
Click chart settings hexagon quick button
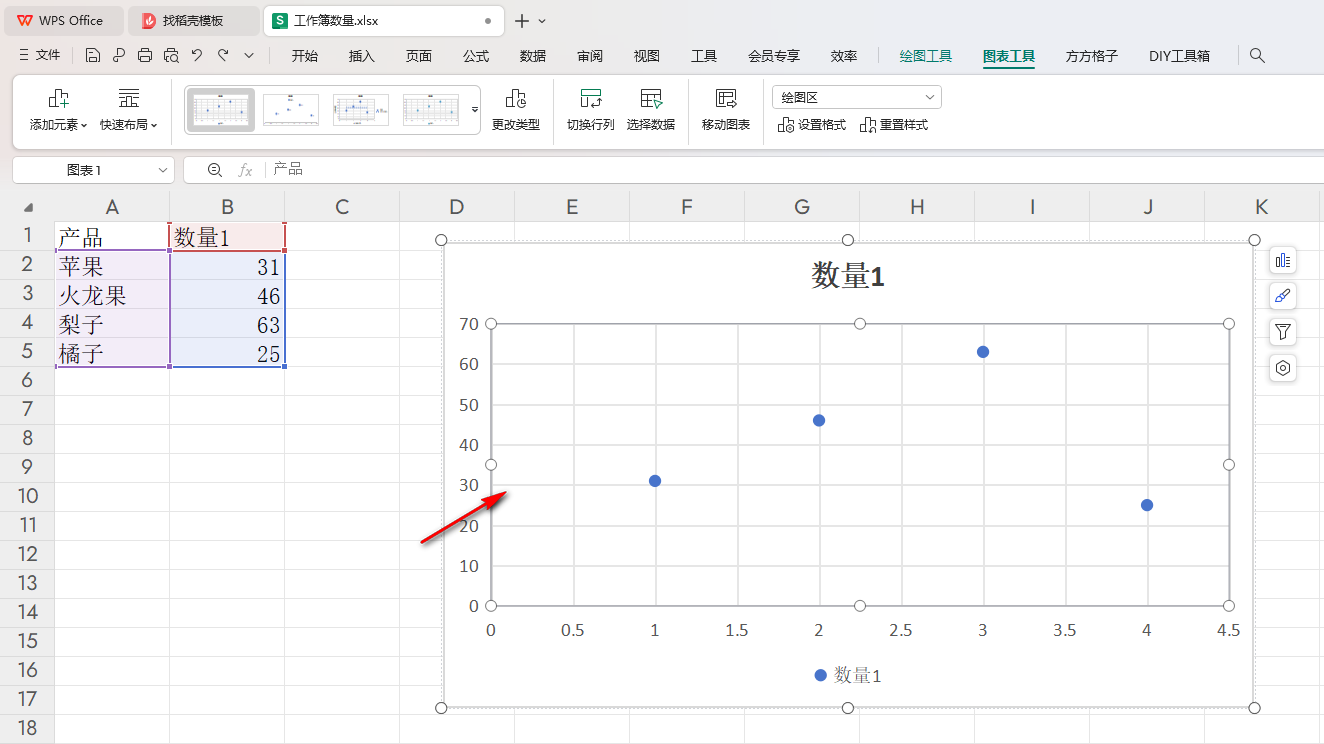click(x=1283, y=368)
